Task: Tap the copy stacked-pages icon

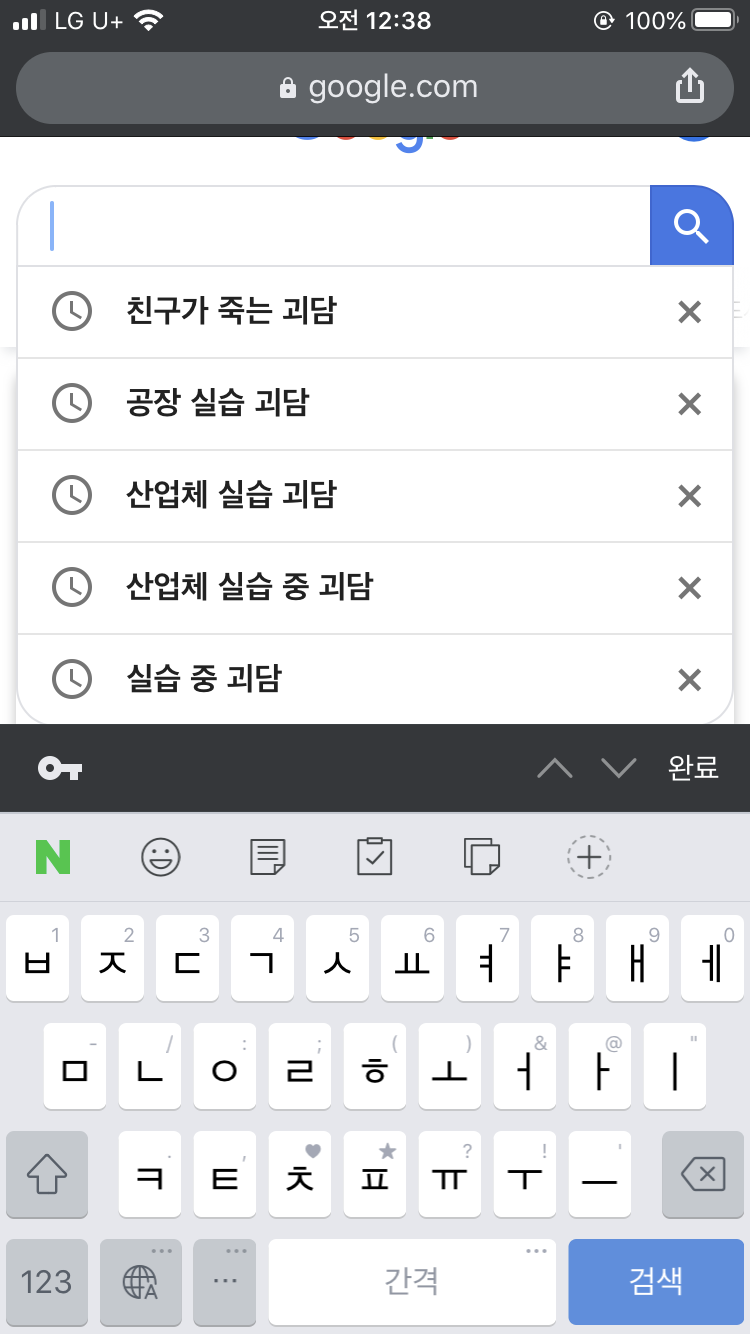Action: pyautogui.click(x=482, y=857)
